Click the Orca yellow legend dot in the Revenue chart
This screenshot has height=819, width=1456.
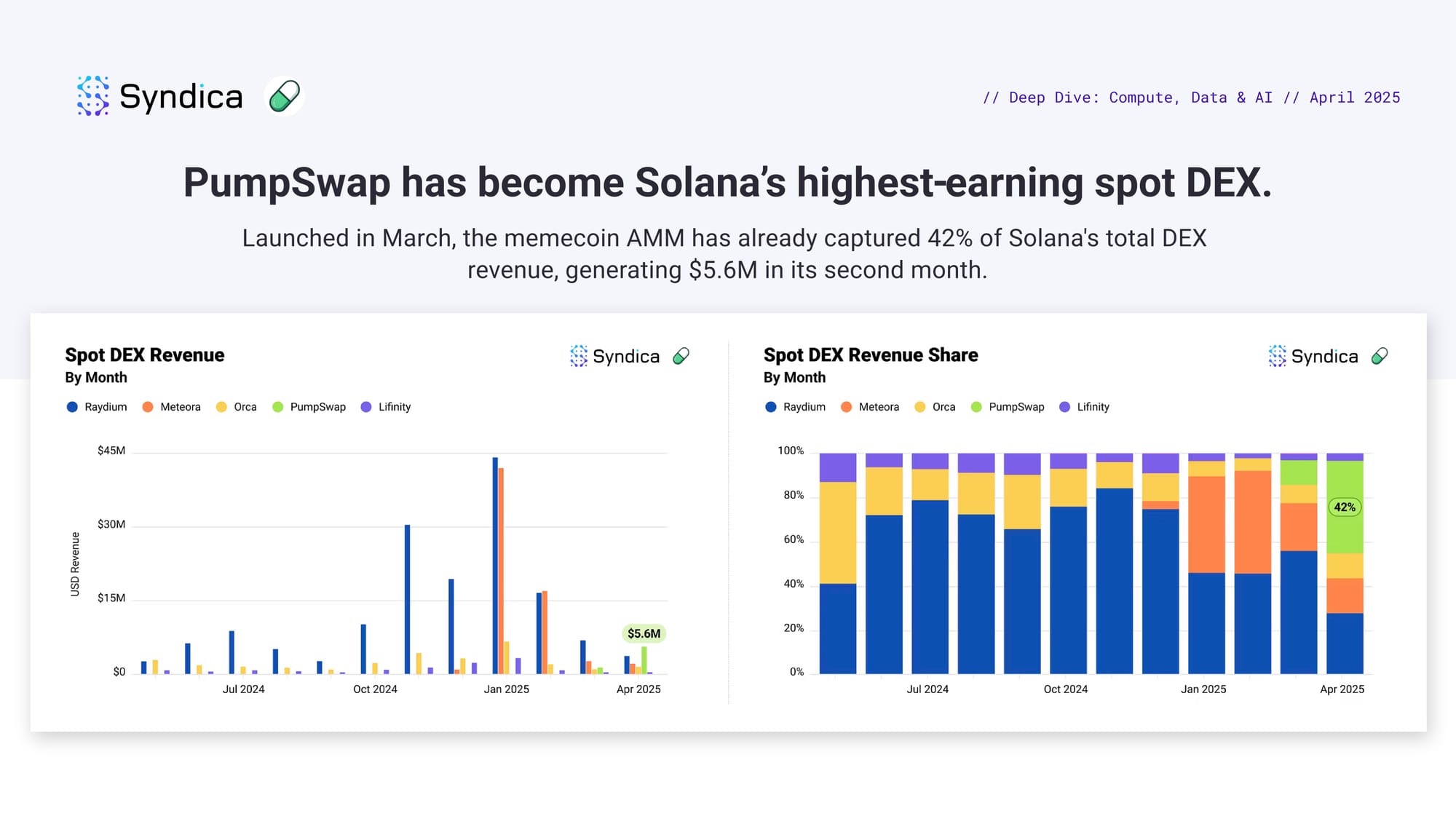(x=221, y=407)
